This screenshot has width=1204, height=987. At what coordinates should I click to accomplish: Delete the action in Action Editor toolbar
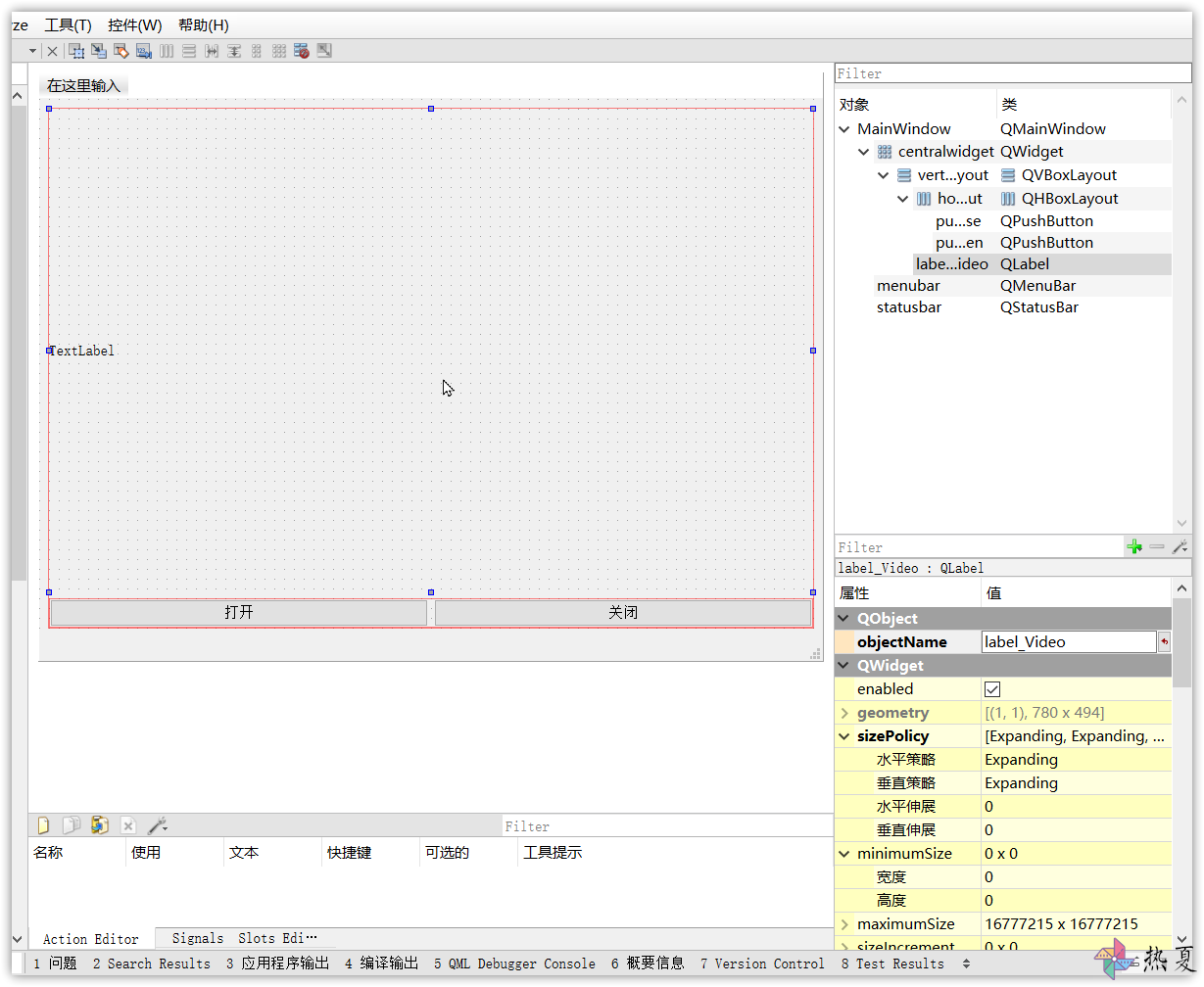coord(128,825)
